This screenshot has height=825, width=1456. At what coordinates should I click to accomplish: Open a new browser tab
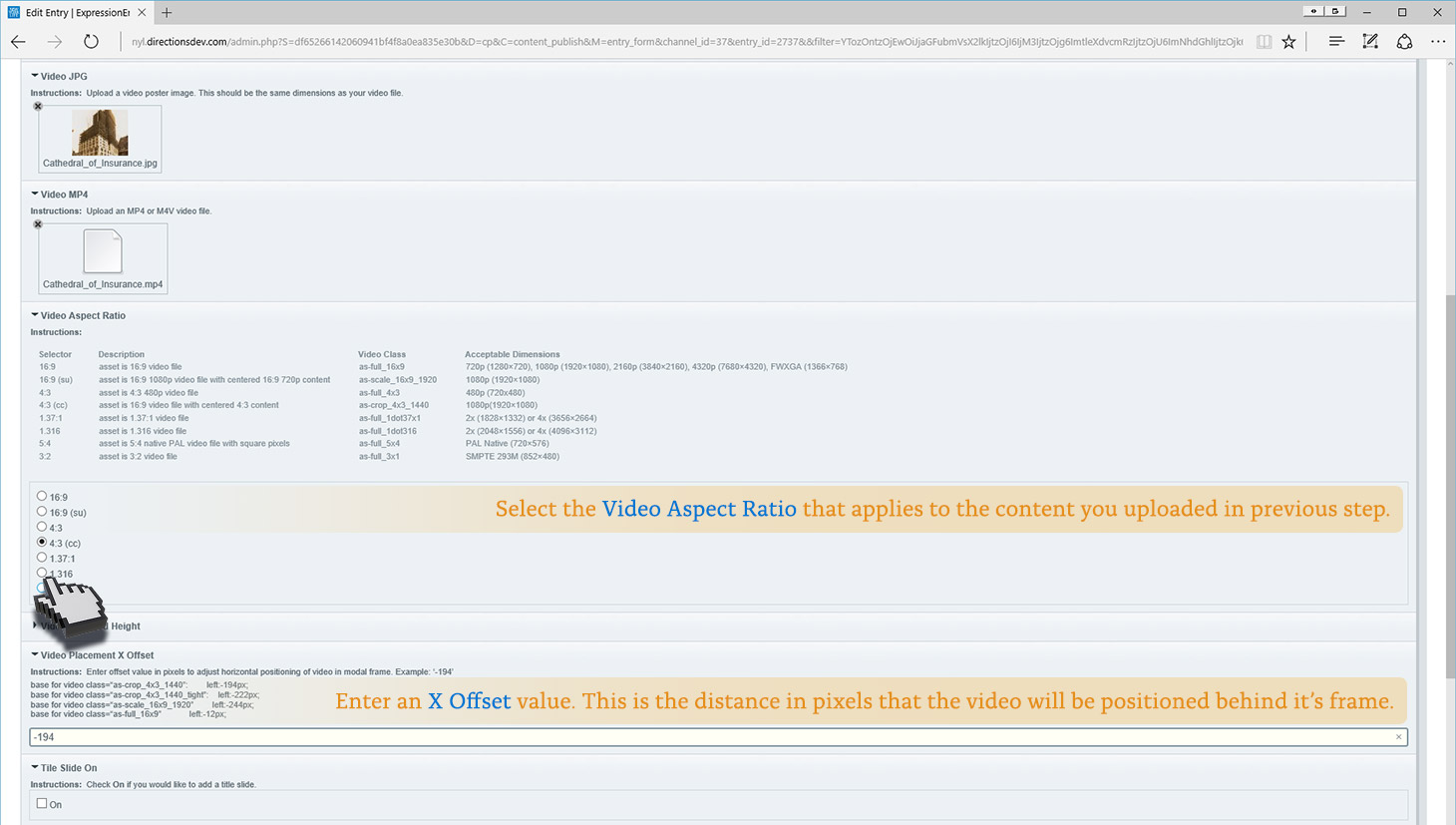pyautogui.click(x=167, y=13)
